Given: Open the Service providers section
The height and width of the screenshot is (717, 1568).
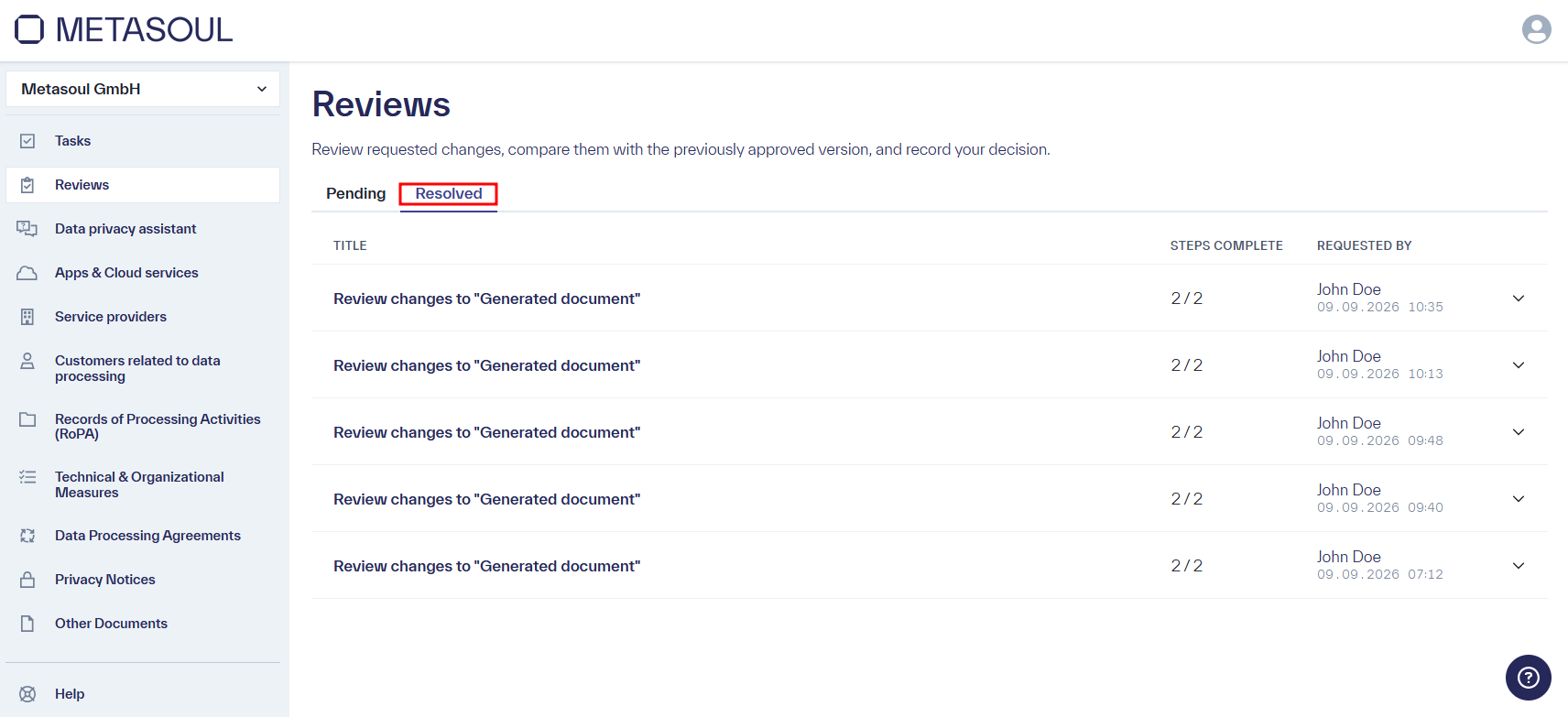Looking at the screenshot, I should pos(143,317).
